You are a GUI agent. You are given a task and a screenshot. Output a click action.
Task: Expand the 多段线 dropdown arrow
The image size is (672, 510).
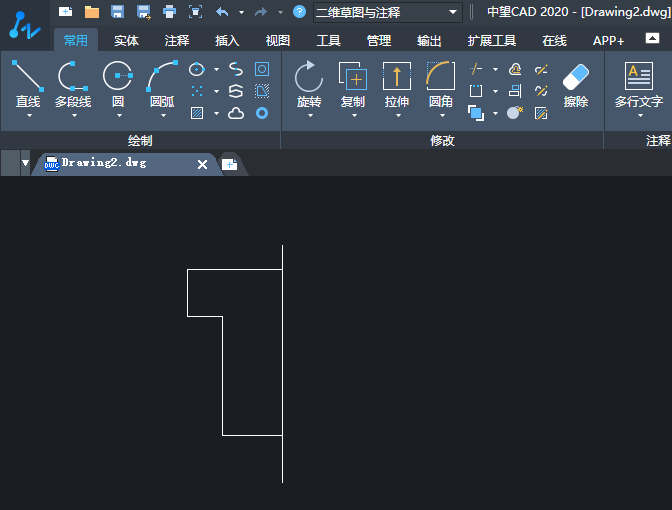click(74, 116)
